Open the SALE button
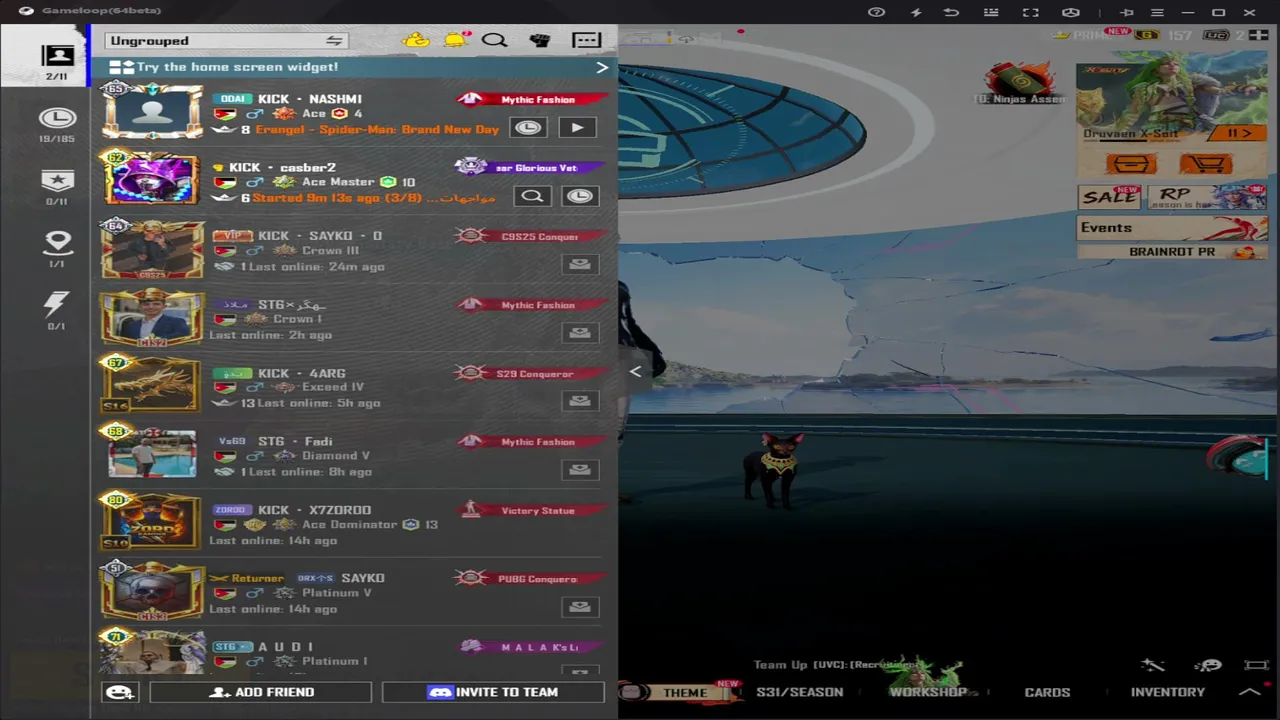This screenshot has width=1280, height=720. pyautogui.click(x=1110, y=196)
